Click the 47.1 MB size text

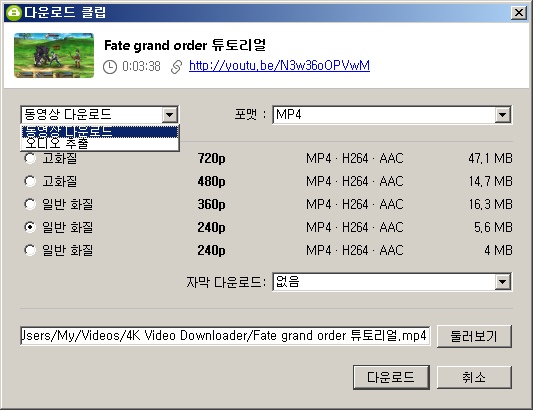click(x=490, y=158)
